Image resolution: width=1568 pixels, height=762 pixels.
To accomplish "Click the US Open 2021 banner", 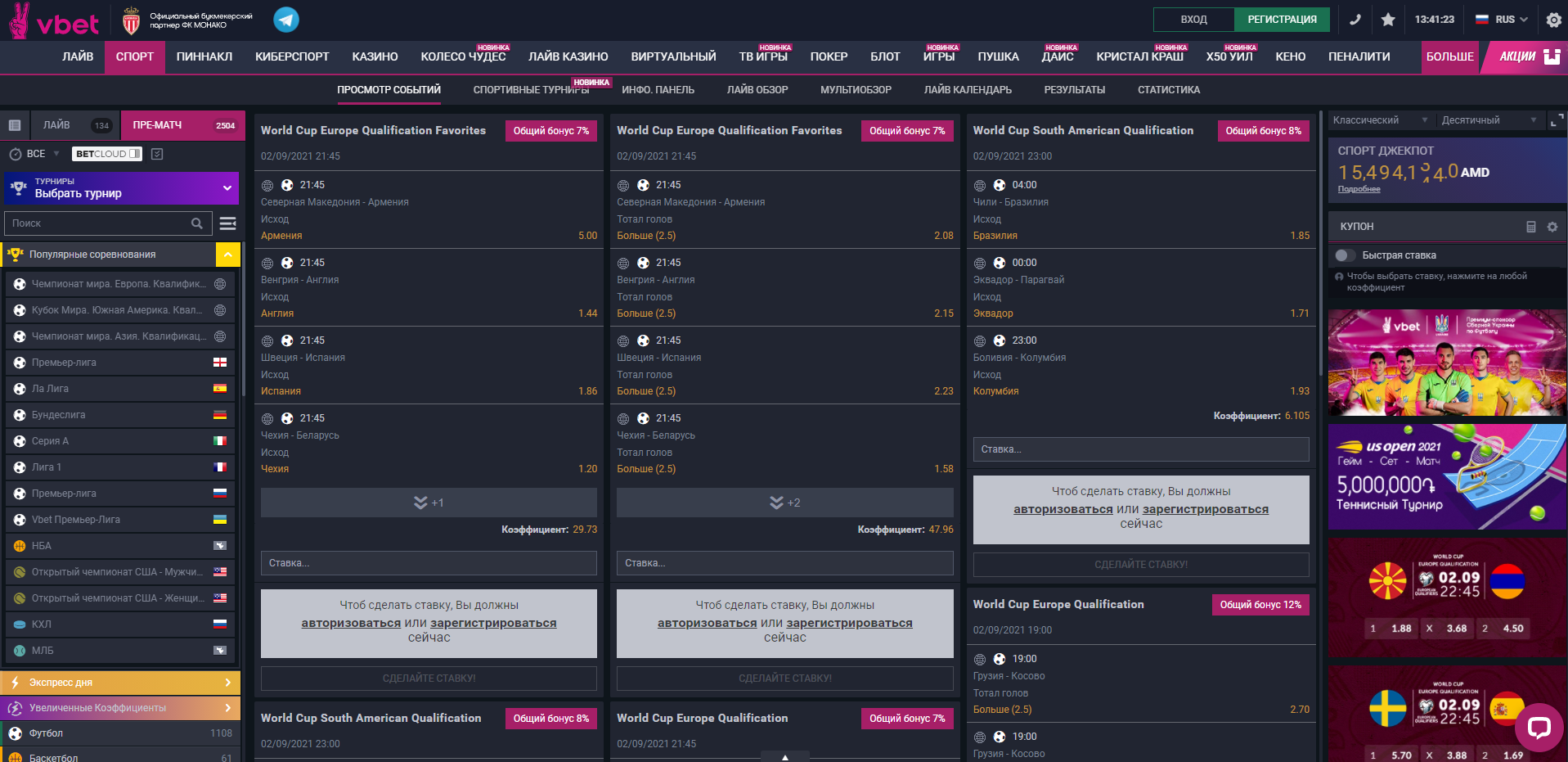I will (1447, 476).
